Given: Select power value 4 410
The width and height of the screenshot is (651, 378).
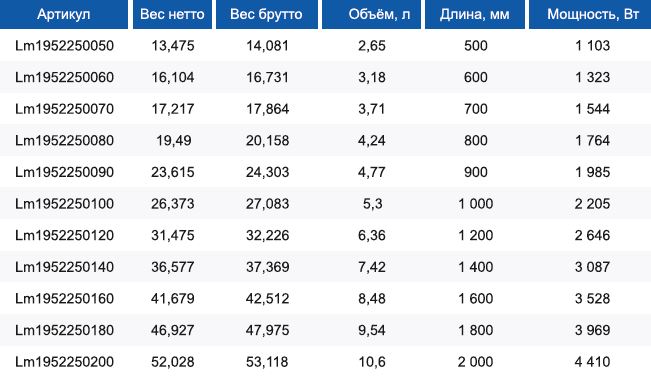Looking at the screenshot, I should point(592,361).
